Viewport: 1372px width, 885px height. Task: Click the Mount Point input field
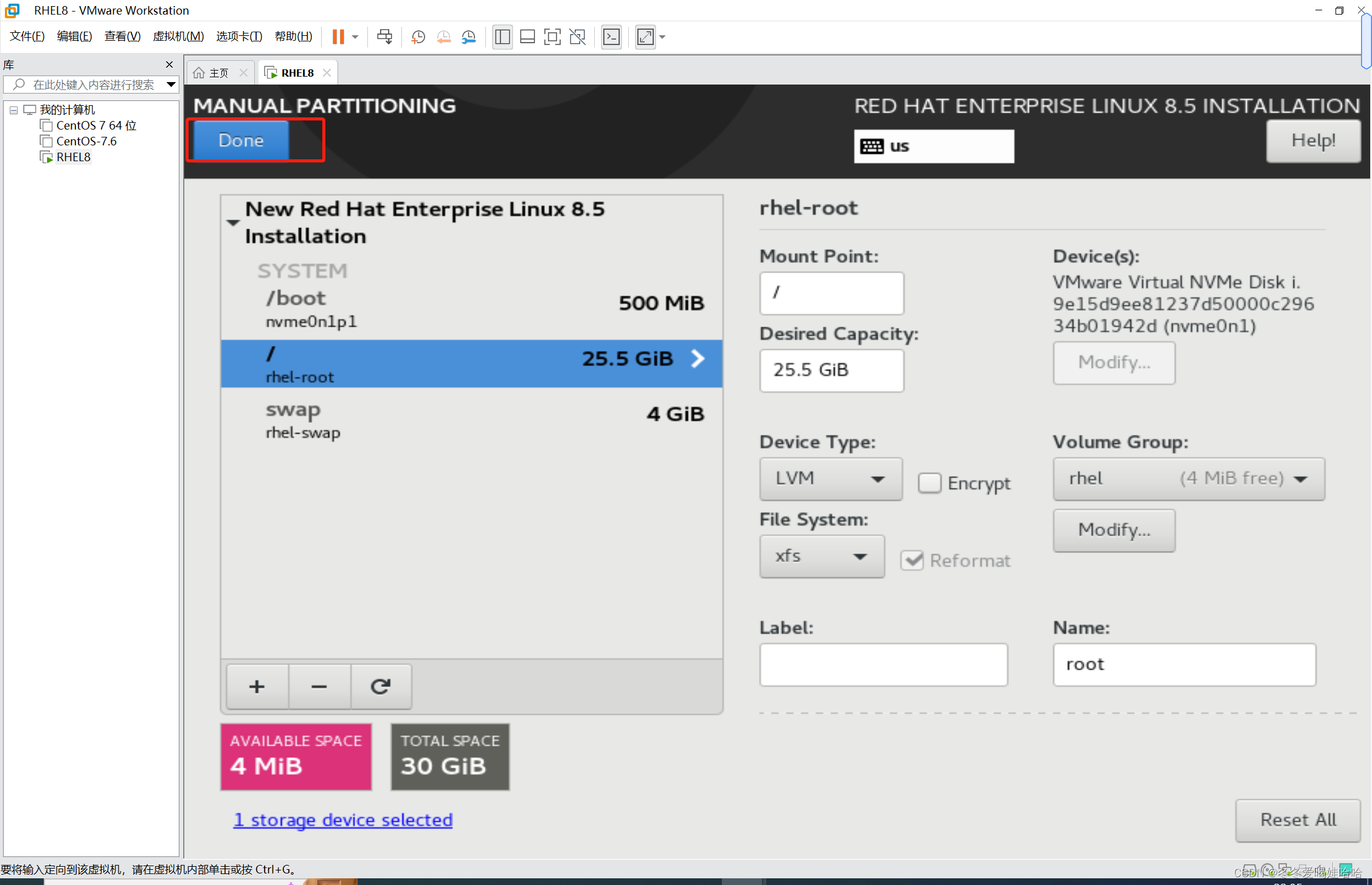[x=831, y=293]
